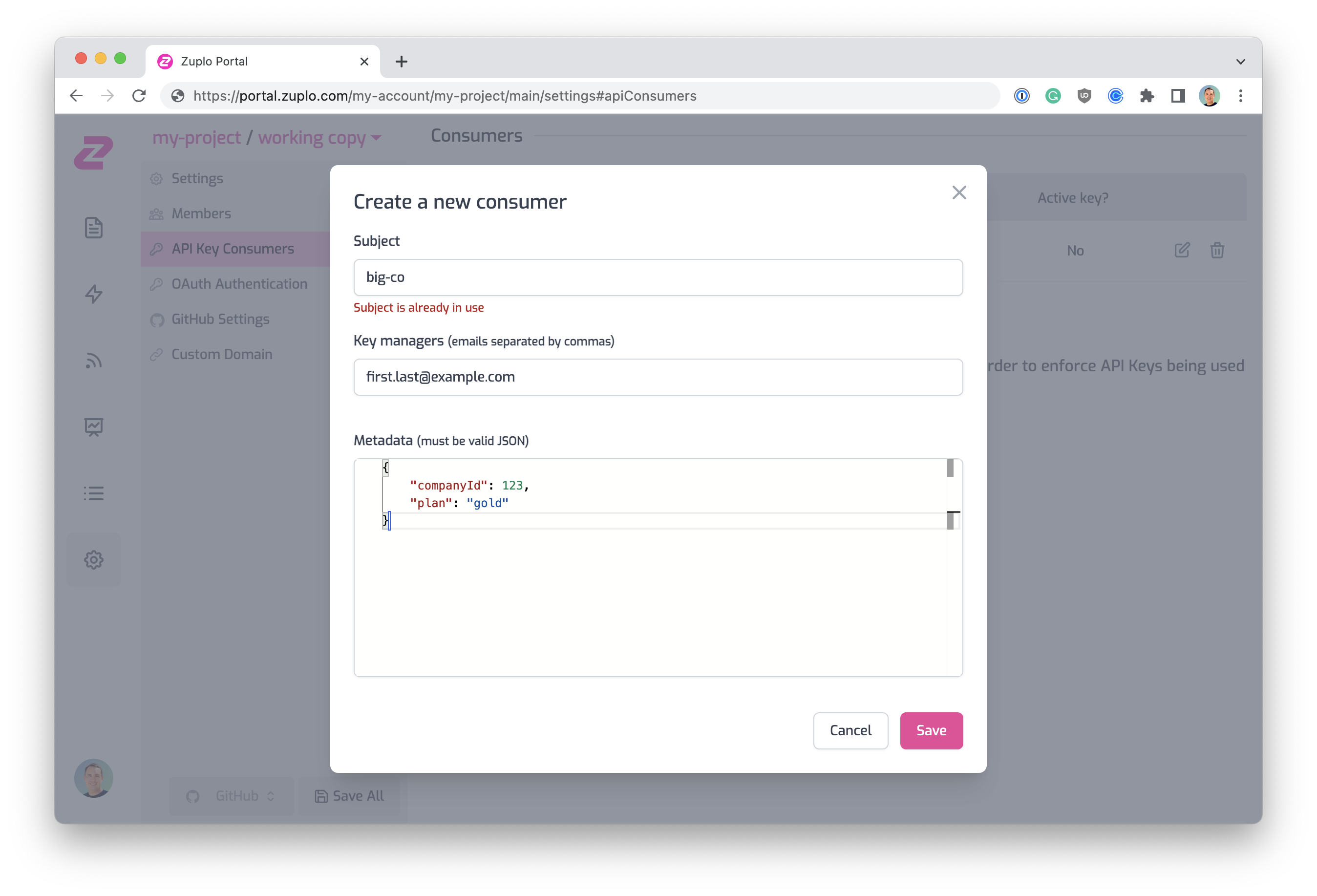1317x896 pixels.
Task: Open the working copy branch dropdown
Action: (x=320, y=138)
